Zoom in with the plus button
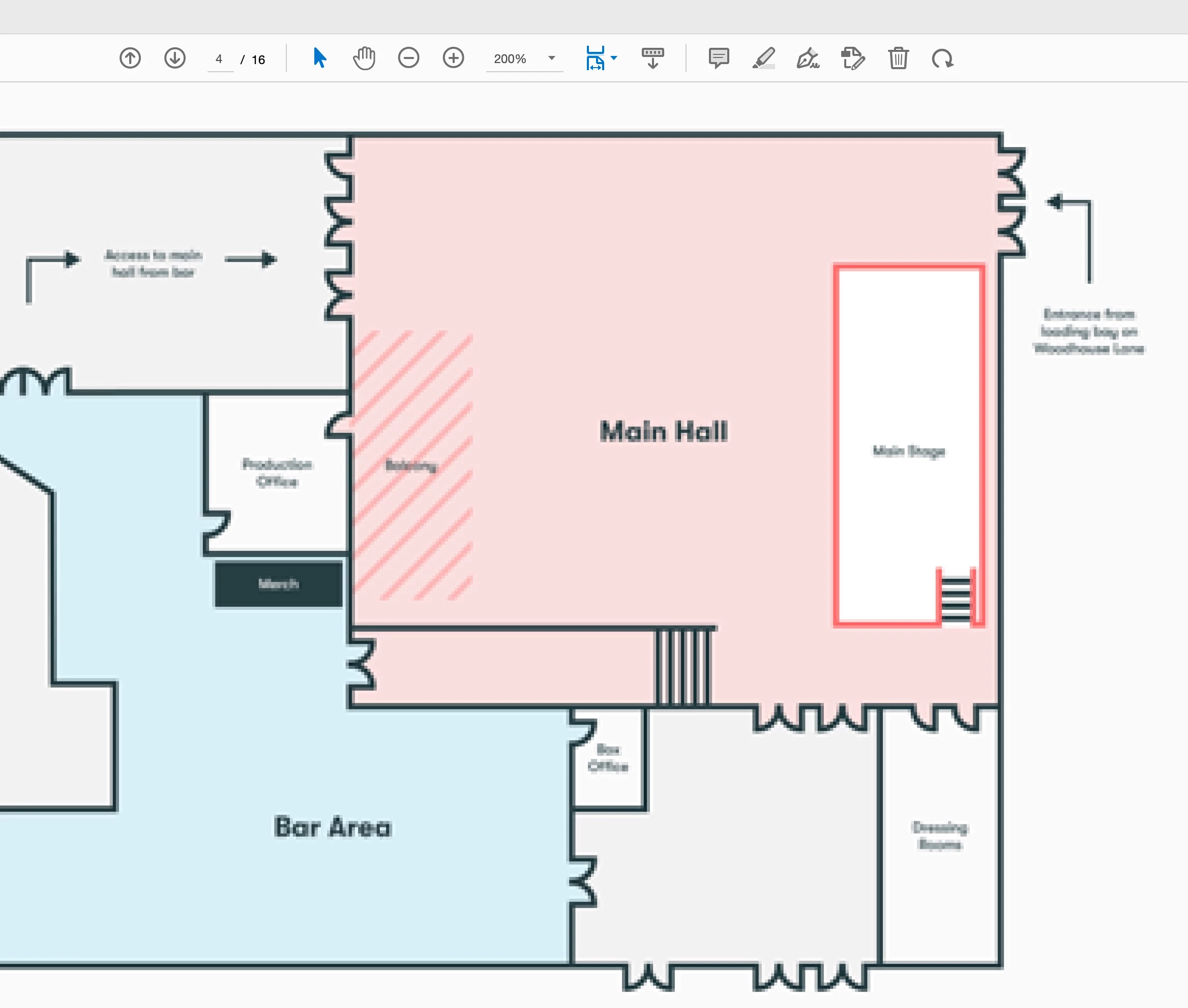1188x1008 pixels. (454, 58)
